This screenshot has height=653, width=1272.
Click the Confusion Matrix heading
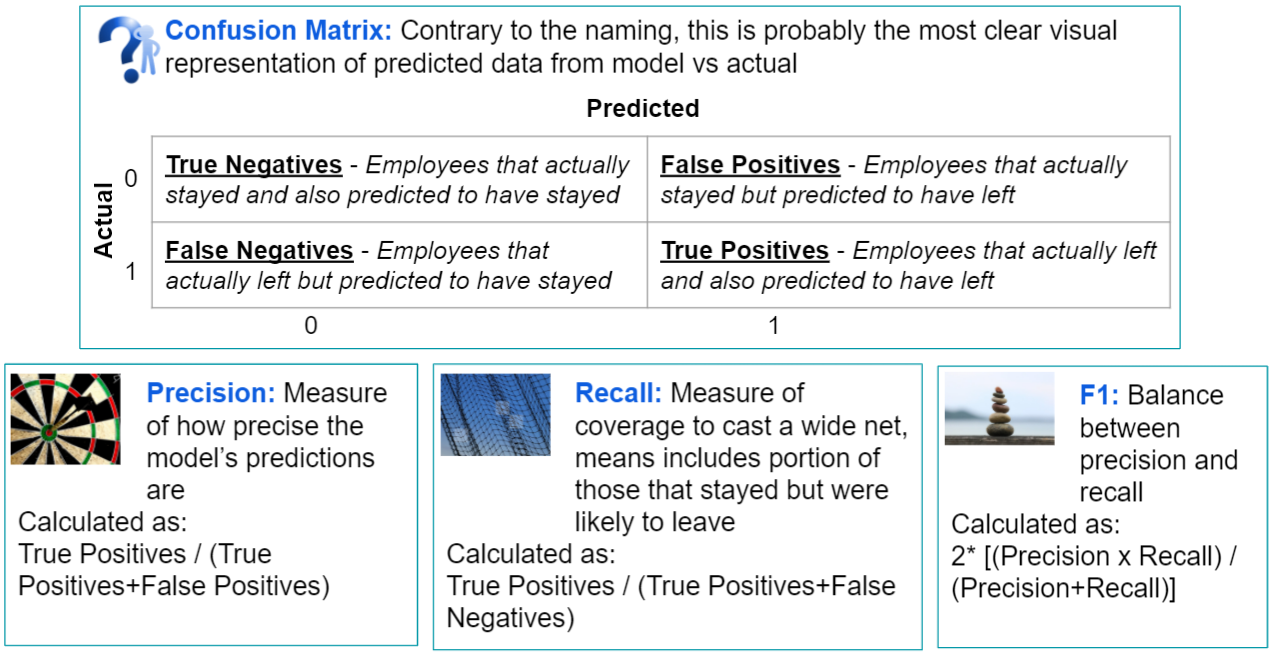coord(278,31)
